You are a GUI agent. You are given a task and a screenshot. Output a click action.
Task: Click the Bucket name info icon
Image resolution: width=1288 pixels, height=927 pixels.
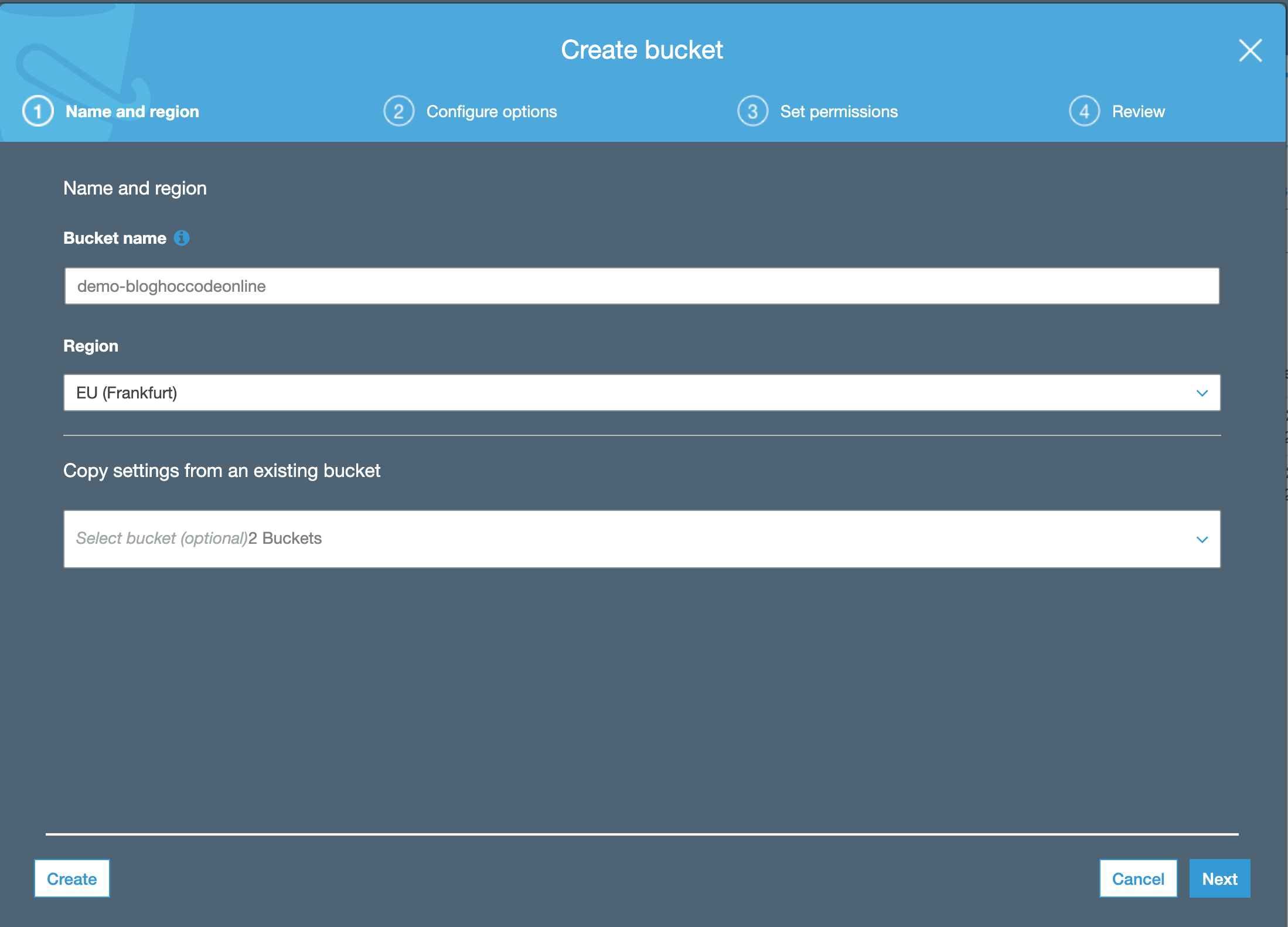point(182,238)
